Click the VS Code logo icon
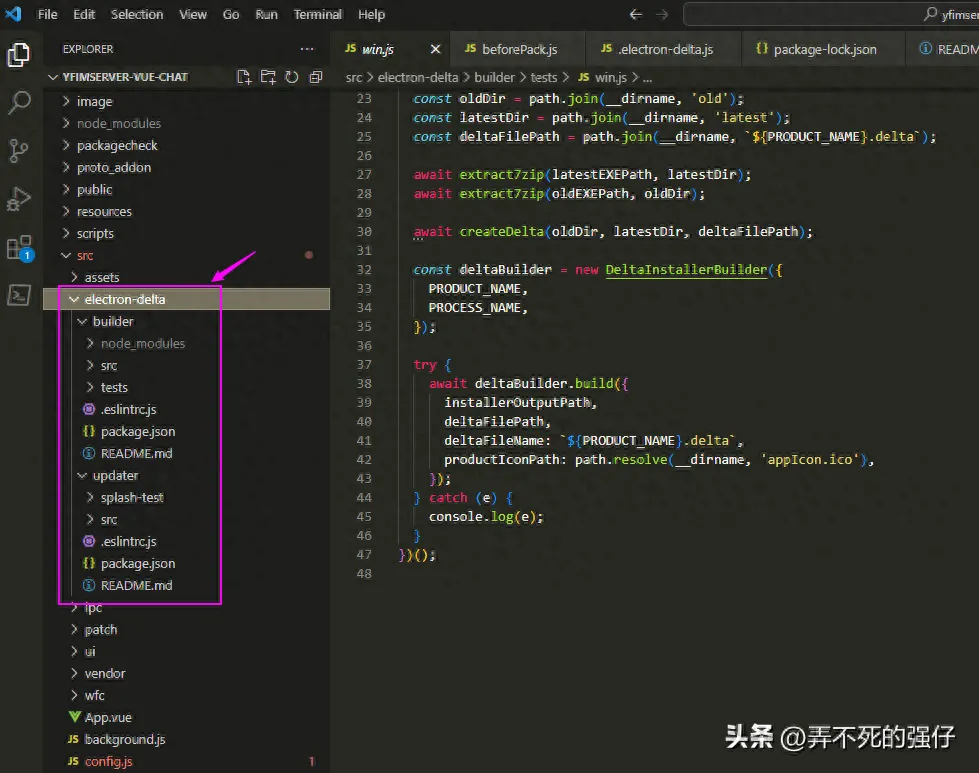 [x=13, y=14]
